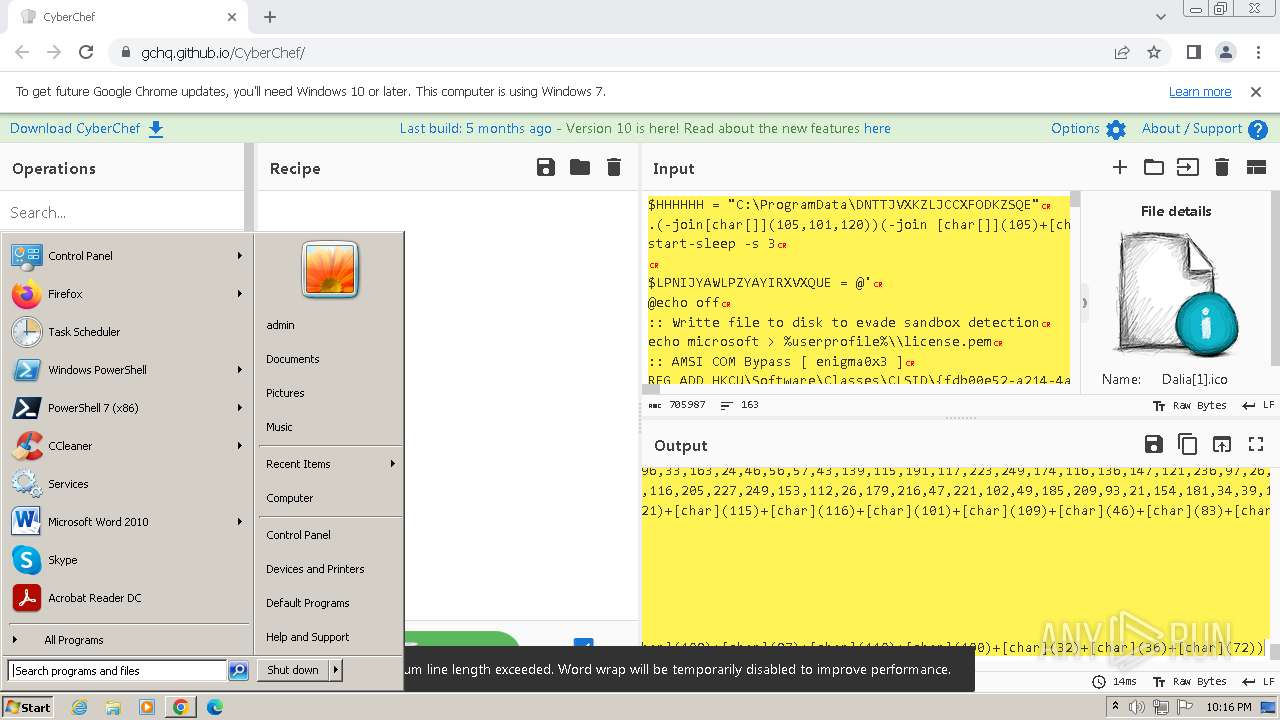
Task: Reload the CyberChef page
Action: 86,52
